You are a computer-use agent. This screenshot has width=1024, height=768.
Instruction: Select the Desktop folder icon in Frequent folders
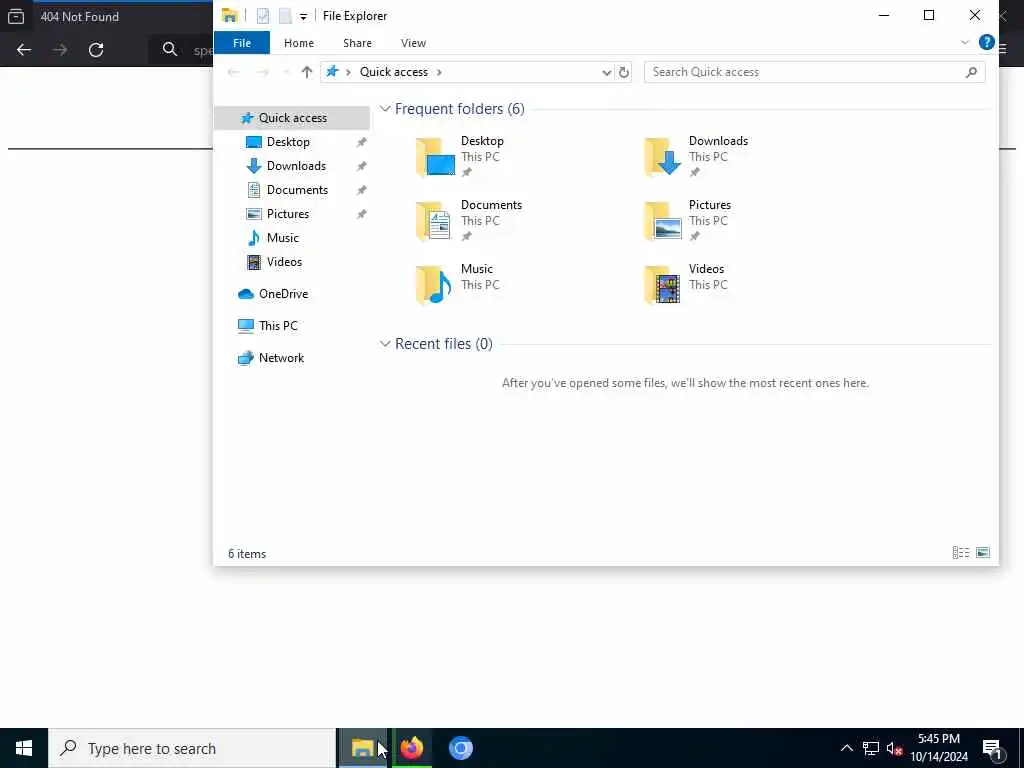coord(435,157)
